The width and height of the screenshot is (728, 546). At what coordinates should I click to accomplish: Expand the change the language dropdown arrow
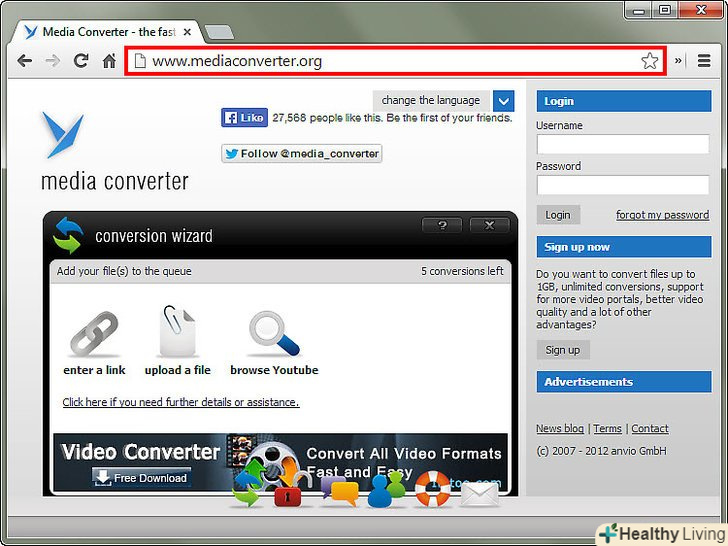click(x=503, y=100)
